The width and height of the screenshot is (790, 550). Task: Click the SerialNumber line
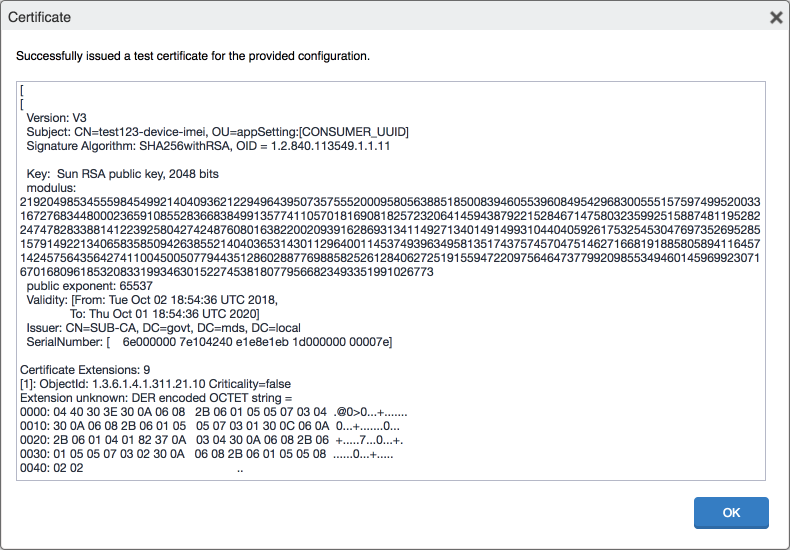tap(208, 342)
